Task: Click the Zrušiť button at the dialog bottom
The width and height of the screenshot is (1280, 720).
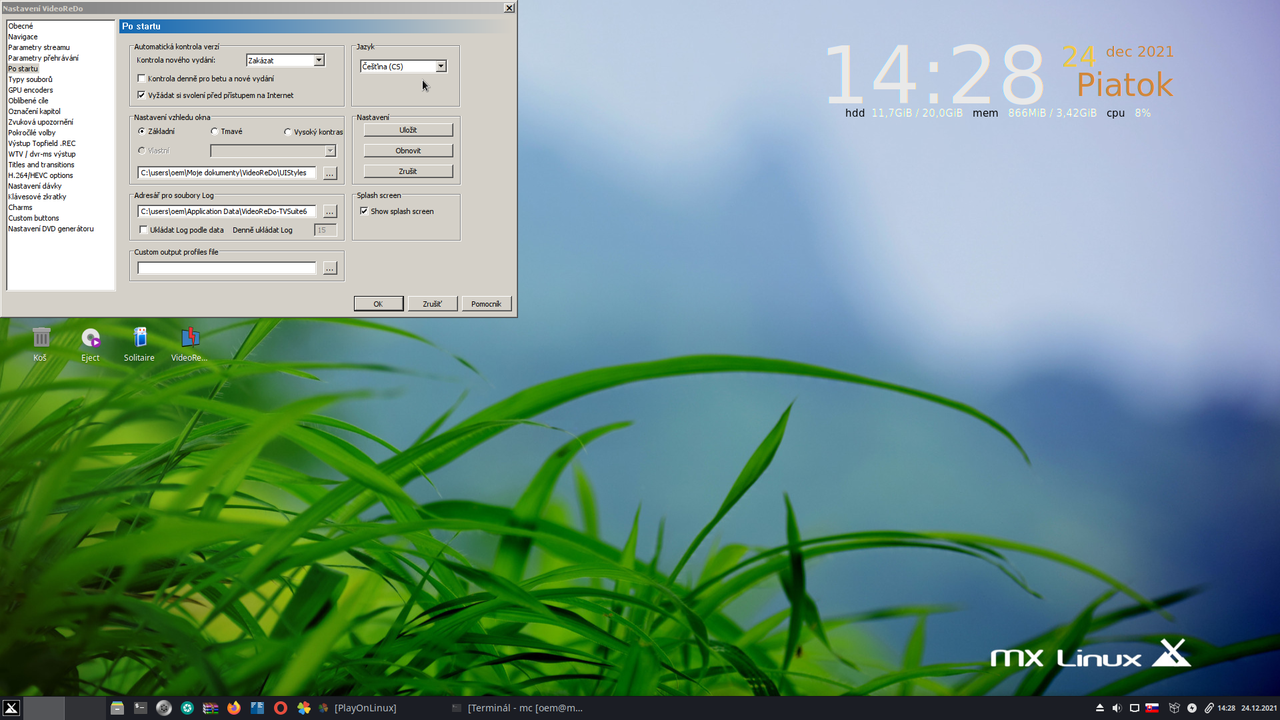Action: pos(432,303)
